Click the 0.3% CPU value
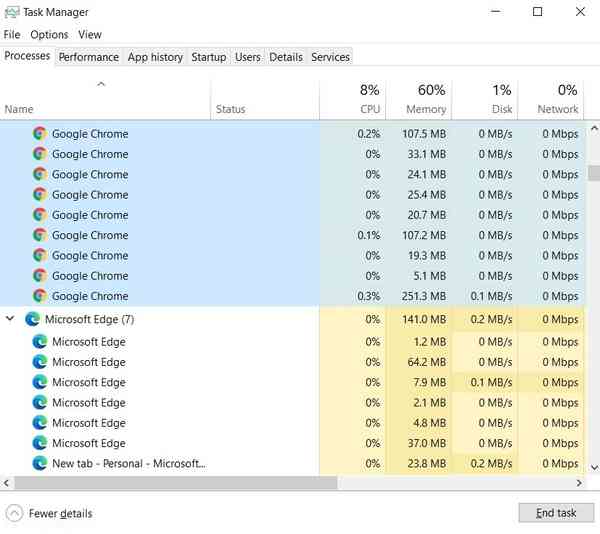Viewport: 600px width, 534px height. [368, 296]
